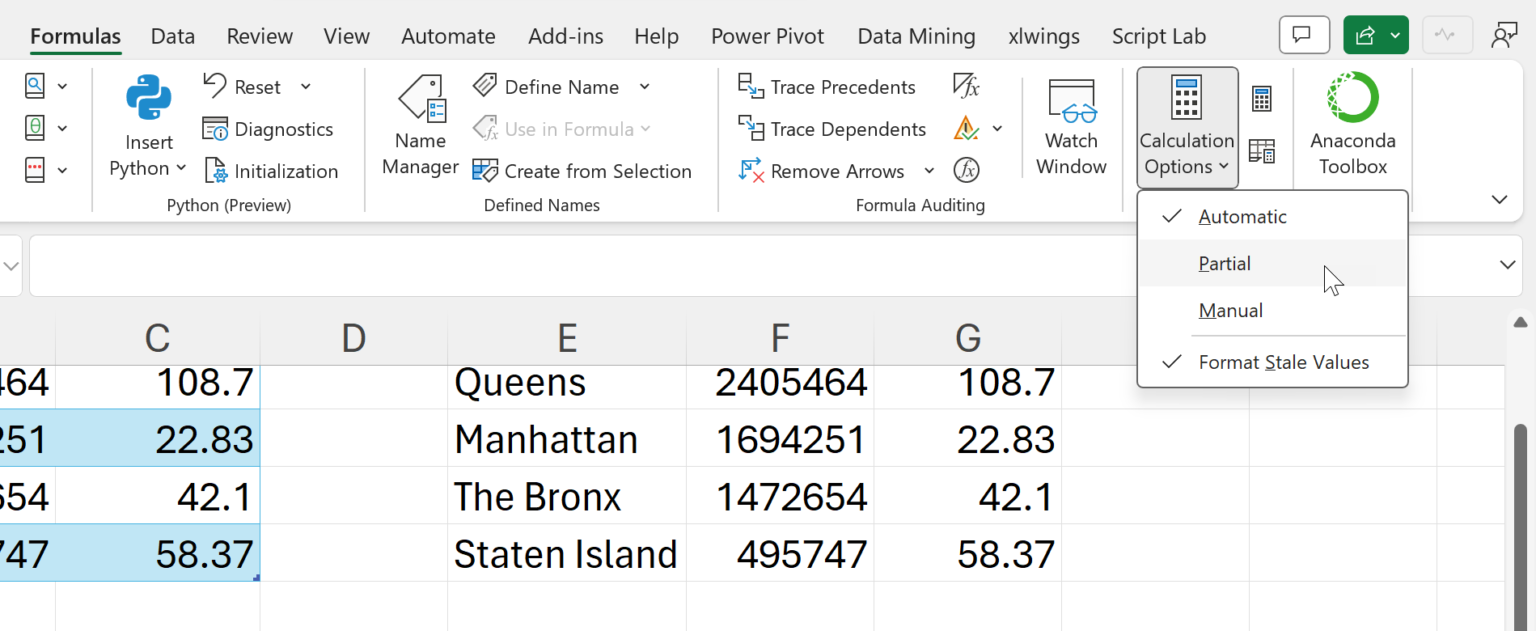Switch to the Power Pivot tab

click(767, 37)
